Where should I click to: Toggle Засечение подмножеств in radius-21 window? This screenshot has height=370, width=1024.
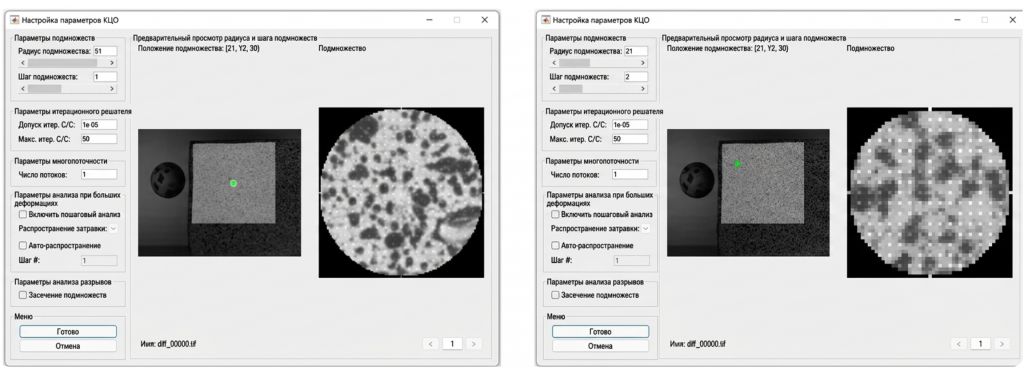pyautogui.click(x=555, y=295)
